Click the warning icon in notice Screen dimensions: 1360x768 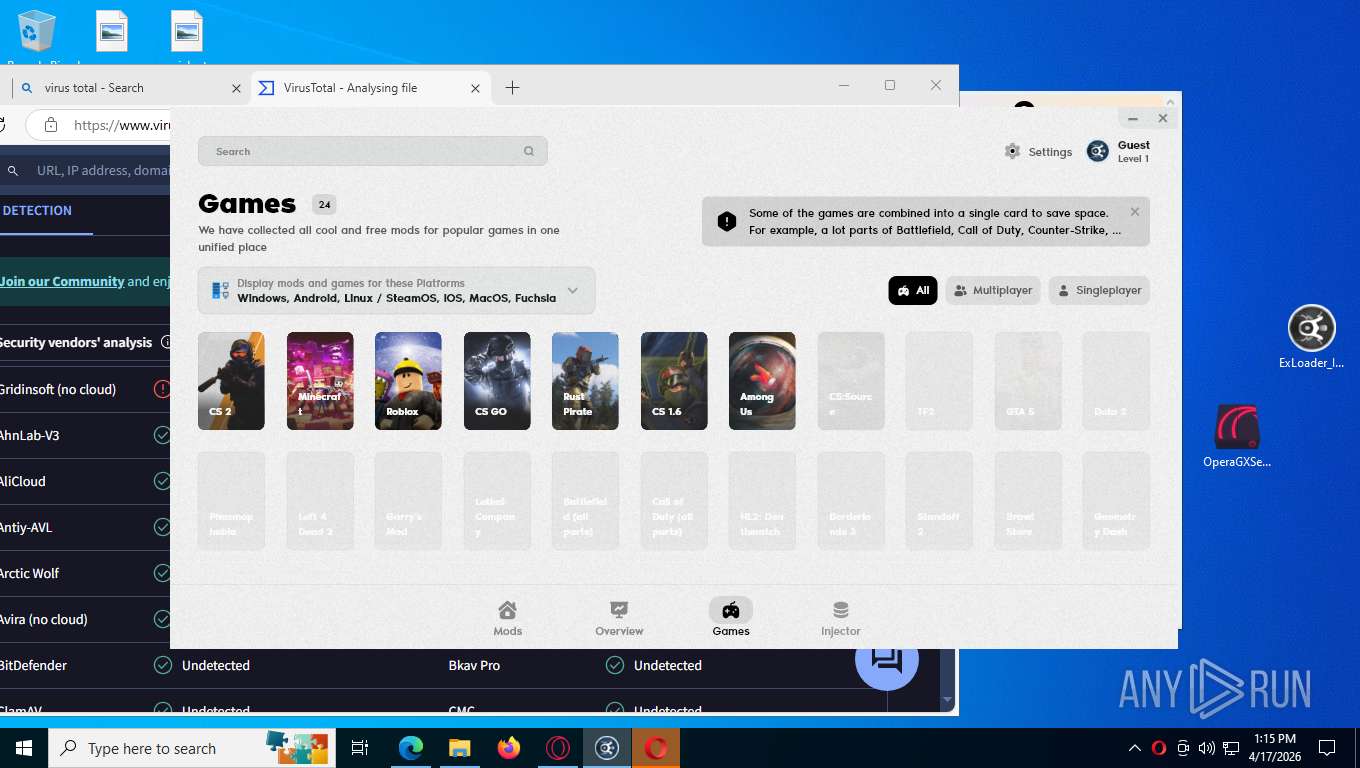(x=727, y=221)
